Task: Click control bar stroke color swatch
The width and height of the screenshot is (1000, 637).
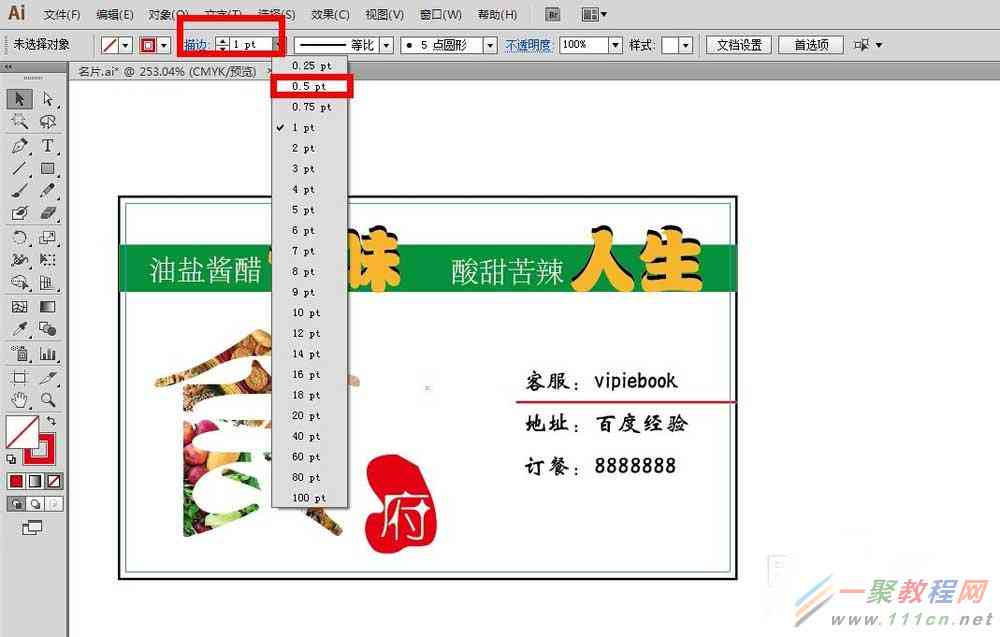Action: [x=148, y=45]
